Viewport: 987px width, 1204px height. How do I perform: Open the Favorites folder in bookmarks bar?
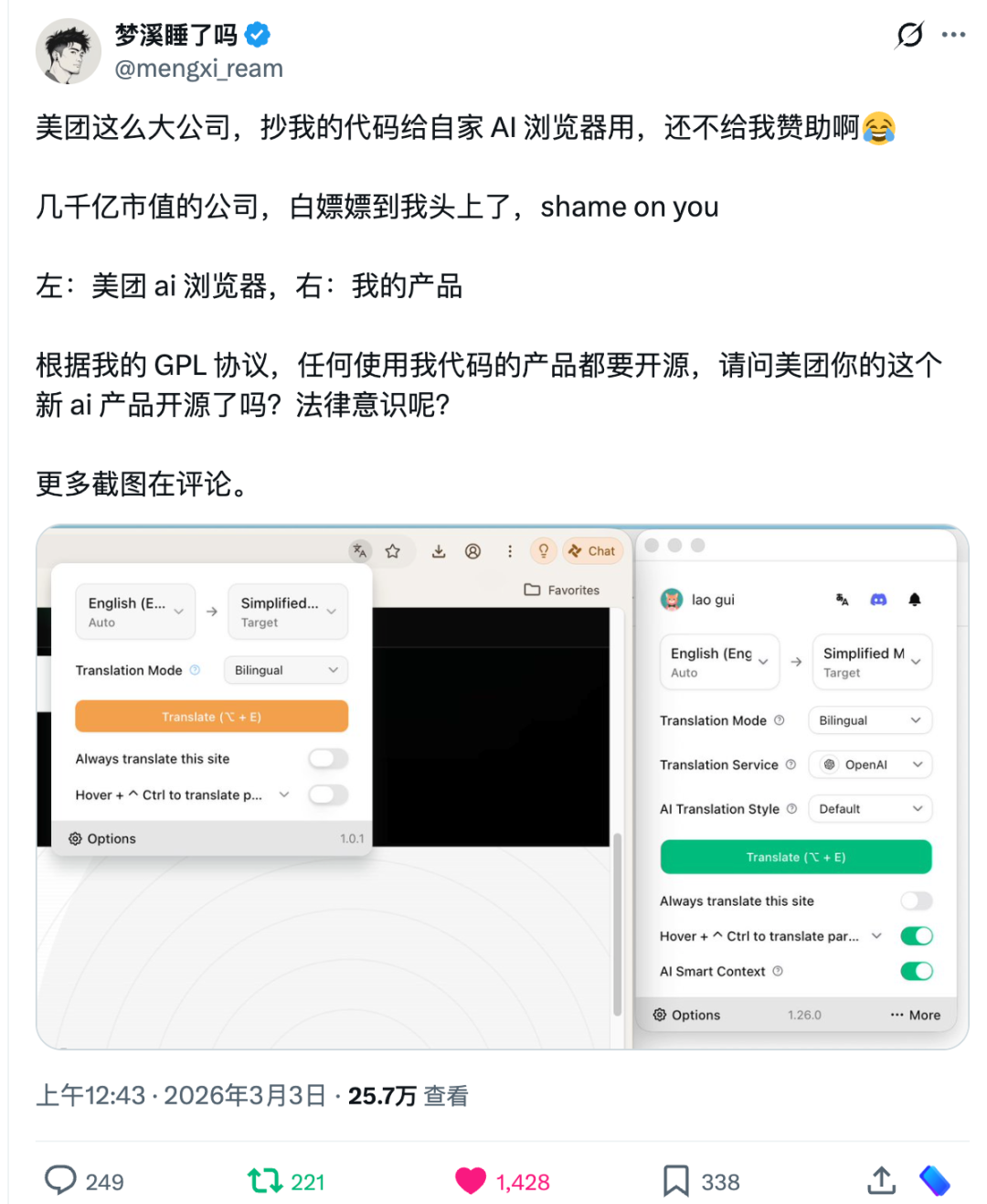(562, 590)
